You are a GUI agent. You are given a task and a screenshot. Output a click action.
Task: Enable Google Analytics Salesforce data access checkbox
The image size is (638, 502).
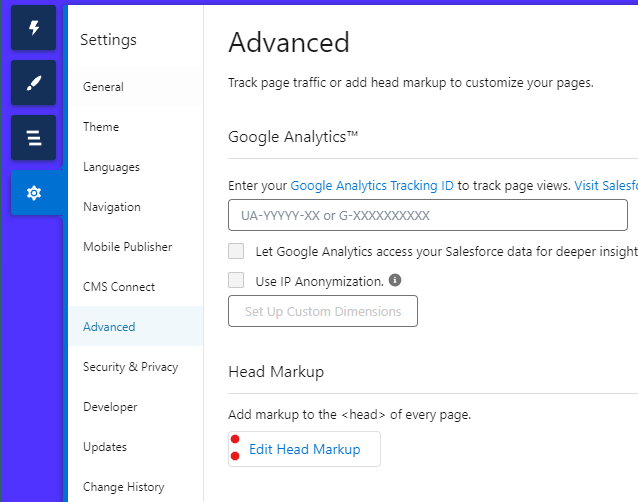coord(236,251)
